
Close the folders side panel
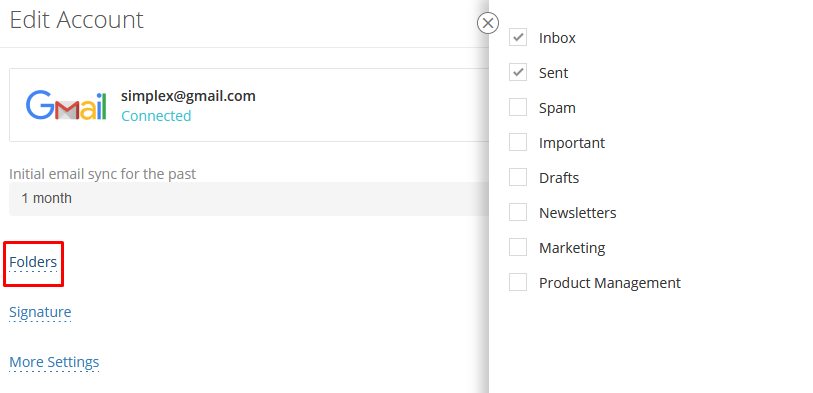487,23
